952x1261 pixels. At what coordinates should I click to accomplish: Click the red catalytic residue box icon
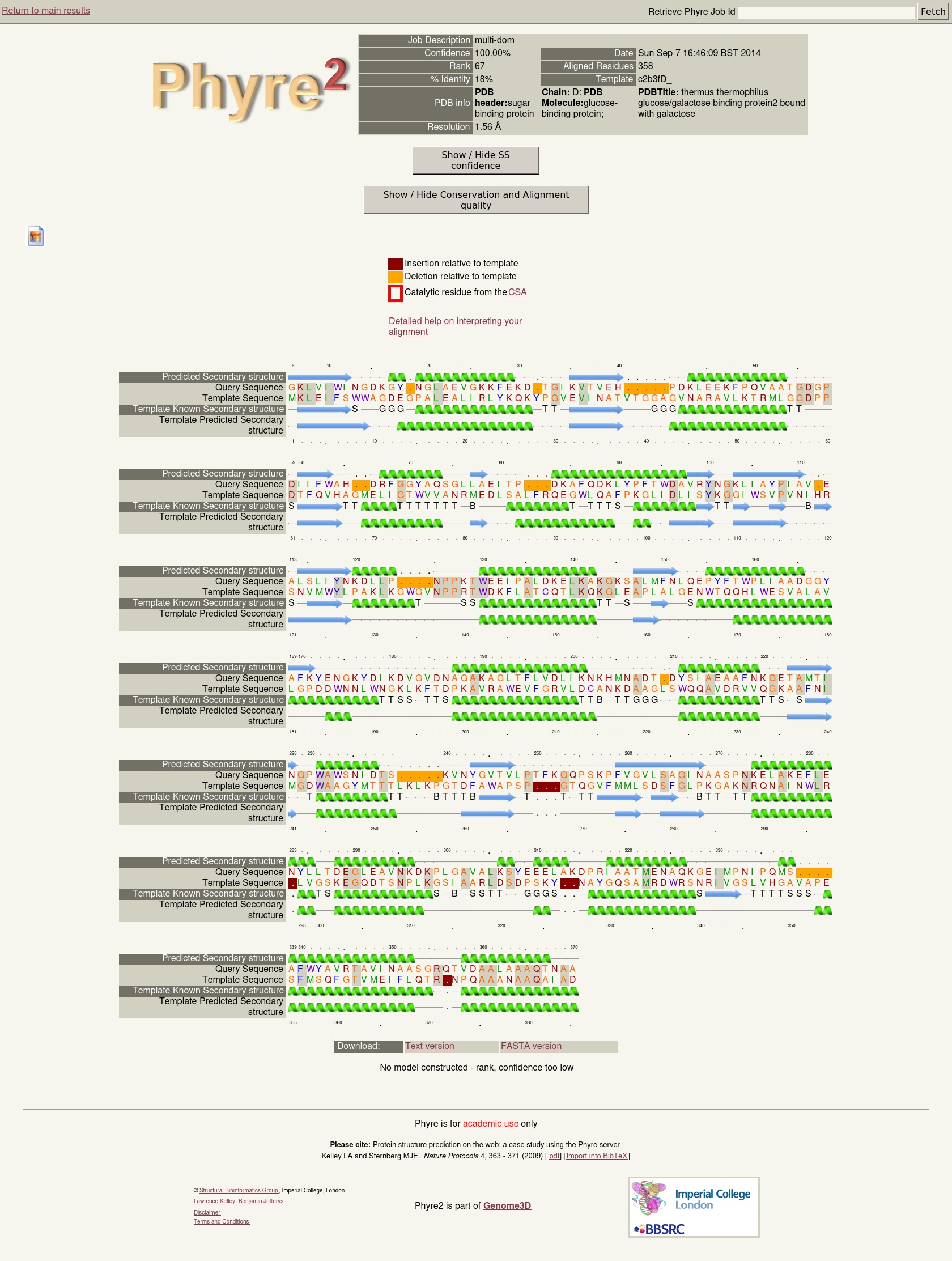click(x=395, y=292)
